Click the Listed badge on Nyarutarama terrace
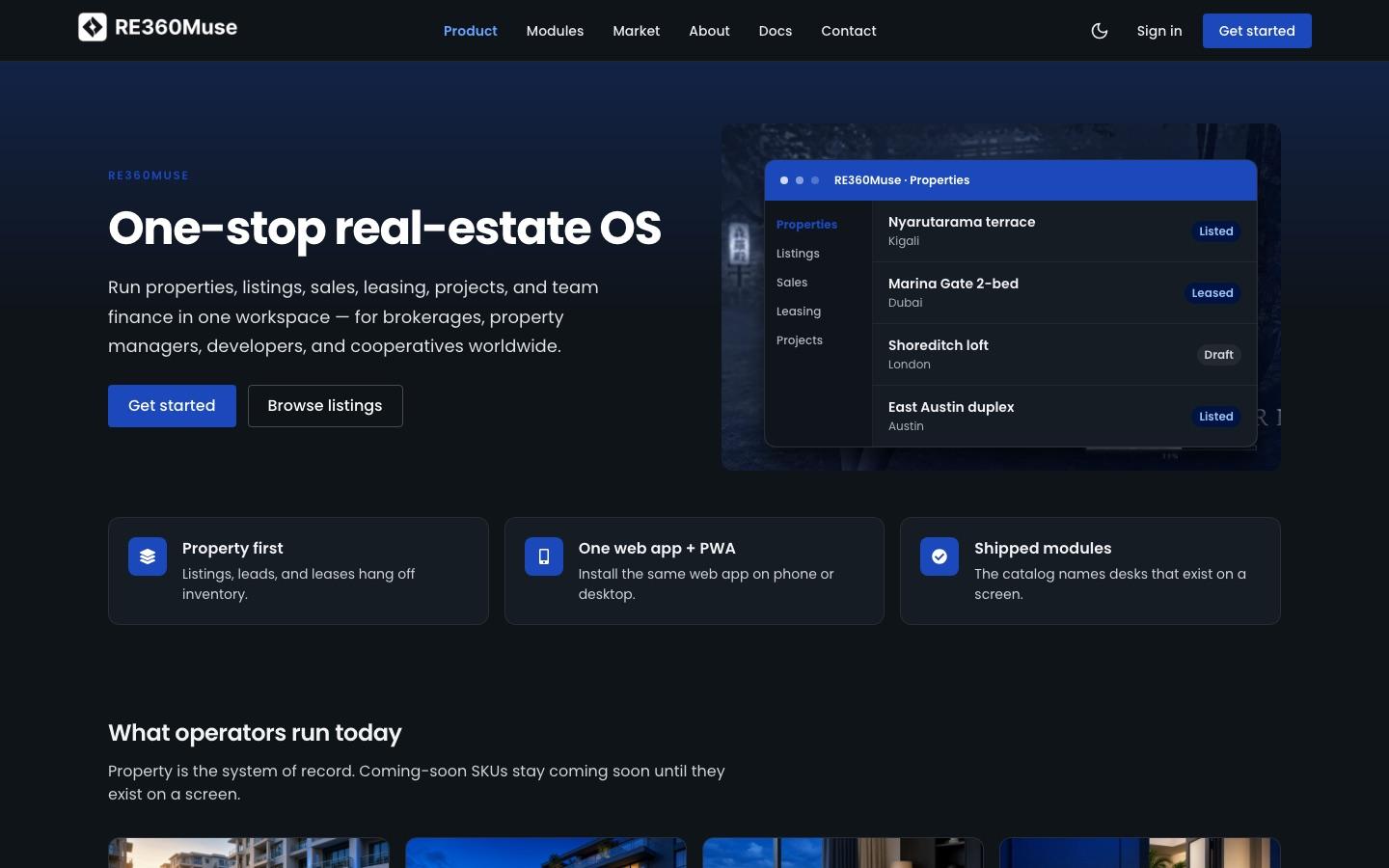1389x868 pixels. pyautogui.click(x=1216, y=231)
